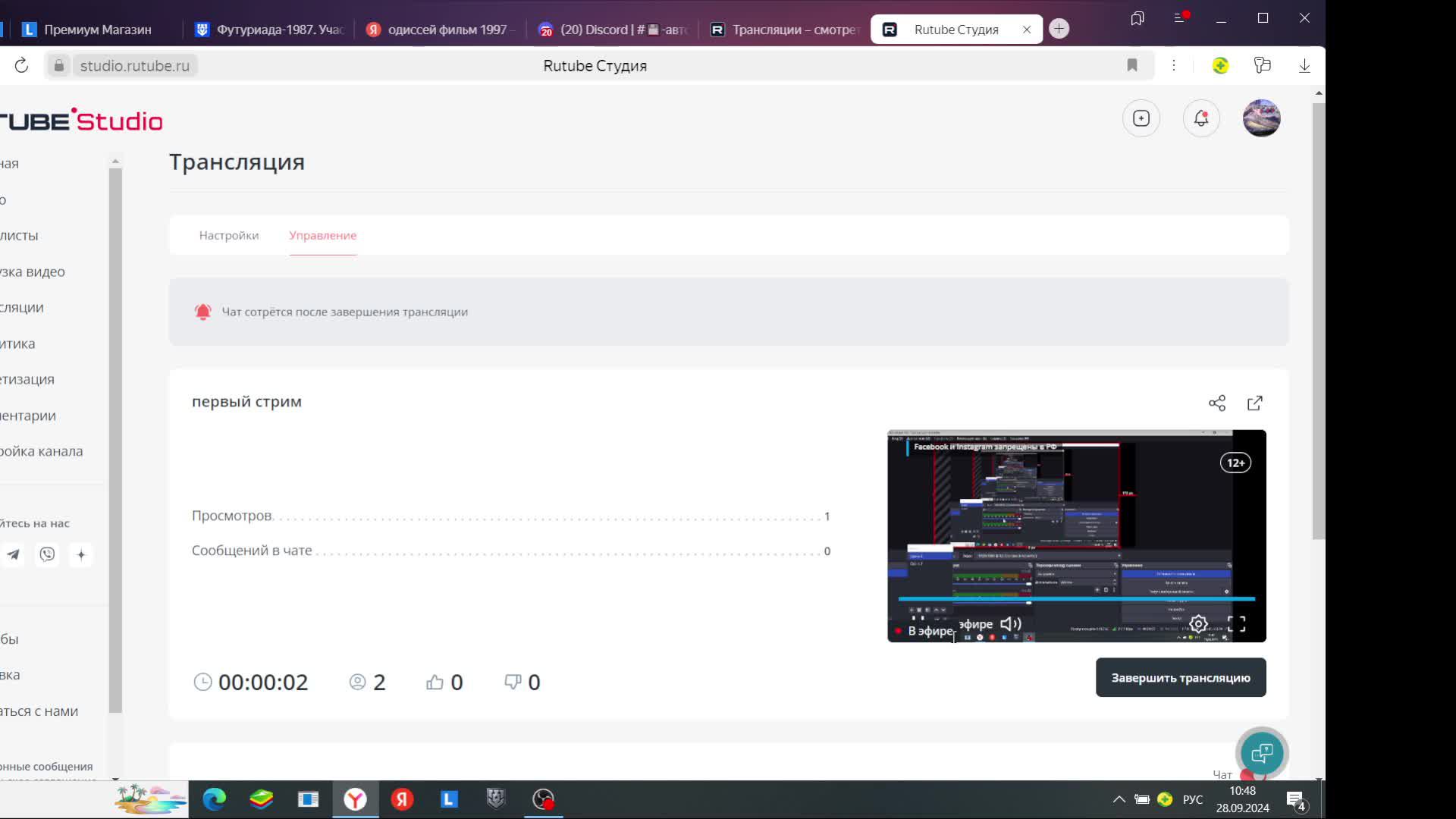The height and width of the screenshot is (819, 1456).
Task: Select the Управление tab
Action: click(322, 236)
